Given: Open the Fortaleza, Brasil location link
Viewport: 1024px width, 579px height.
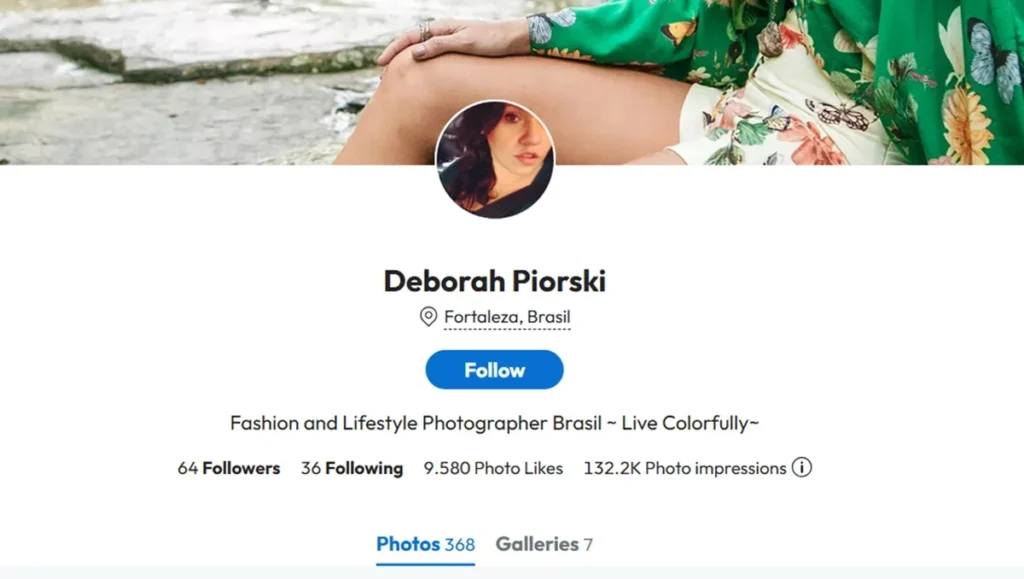Looking at the screenshot, I should [507, 318].
